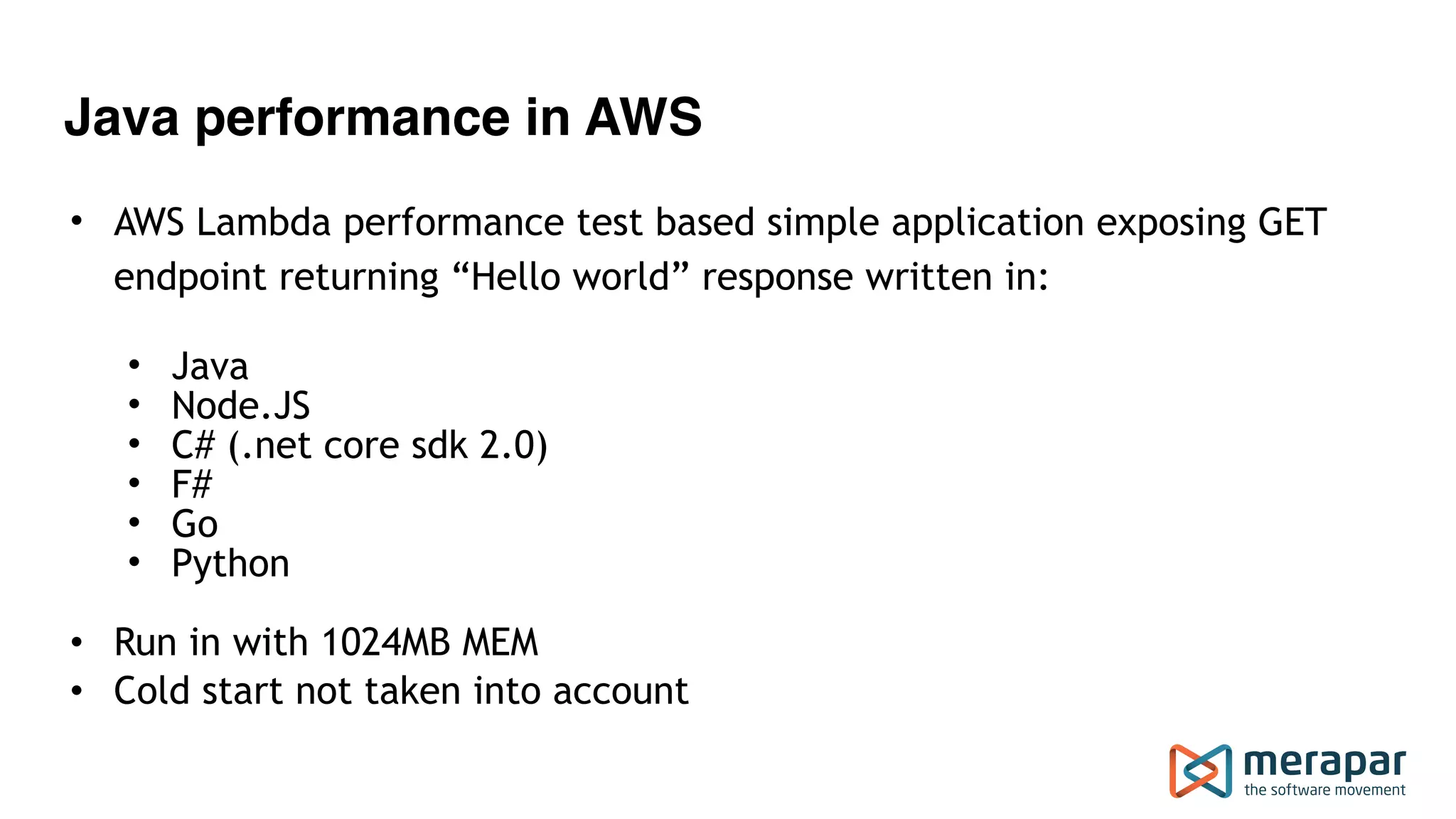
Task: Select the Java list item
Action: point(210,367)
